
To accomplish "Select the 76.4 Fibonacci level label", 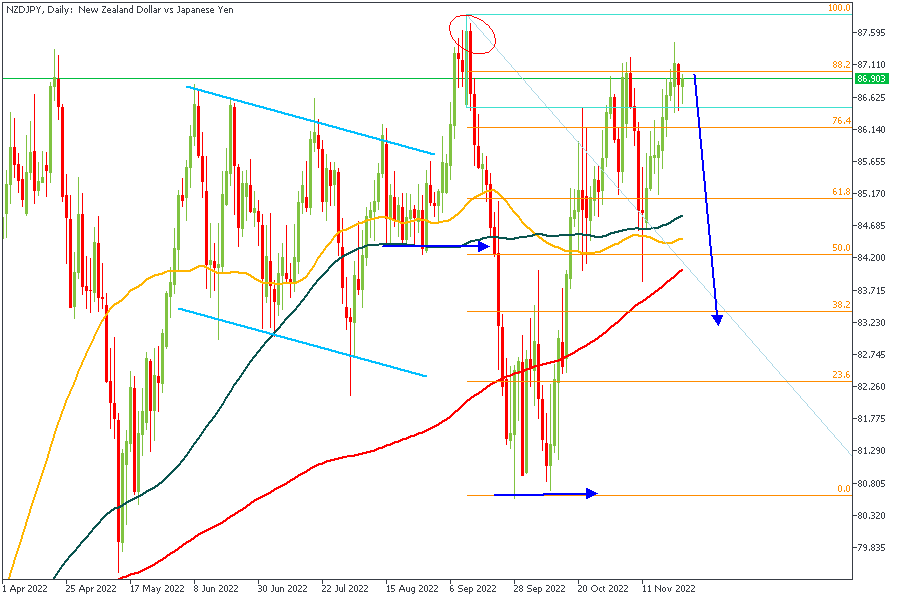I will point(841,121).
